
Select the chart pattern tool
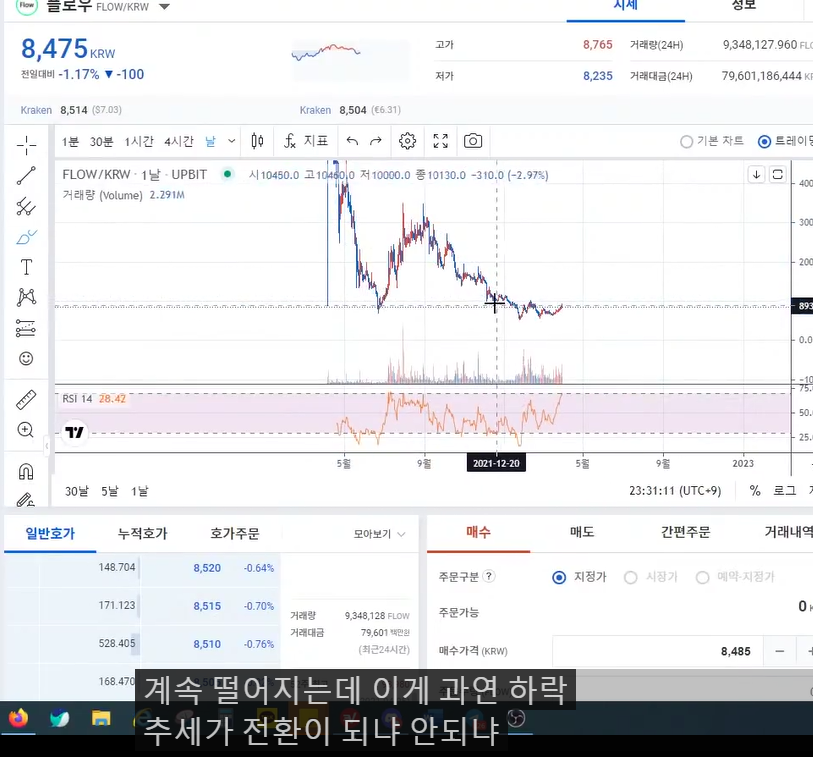pos(26,297)
